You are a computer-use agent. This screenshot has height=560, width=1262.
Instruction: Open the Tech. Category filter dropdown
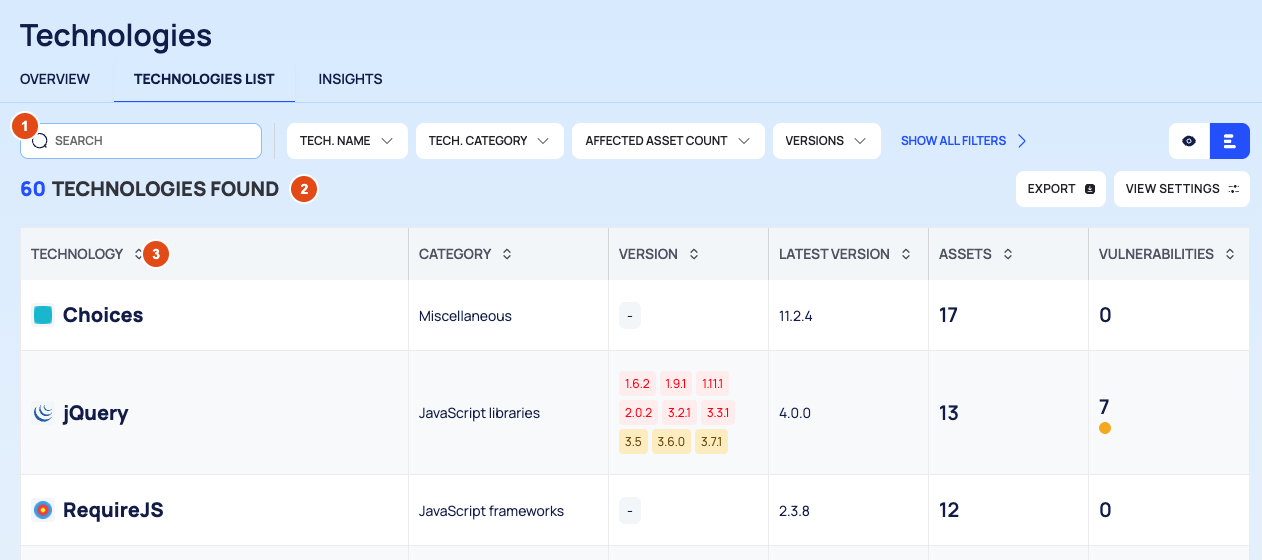tap(489, 141)
